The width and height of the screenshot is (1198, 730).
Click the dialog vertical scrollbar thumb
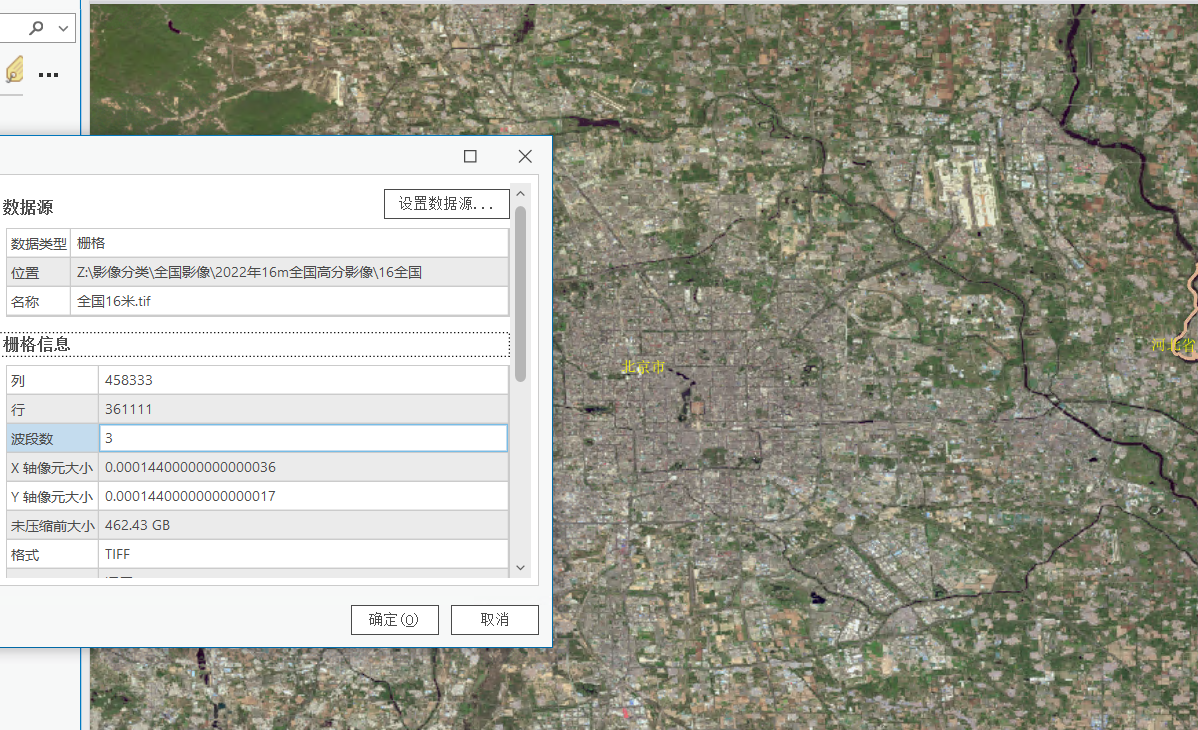520,294
